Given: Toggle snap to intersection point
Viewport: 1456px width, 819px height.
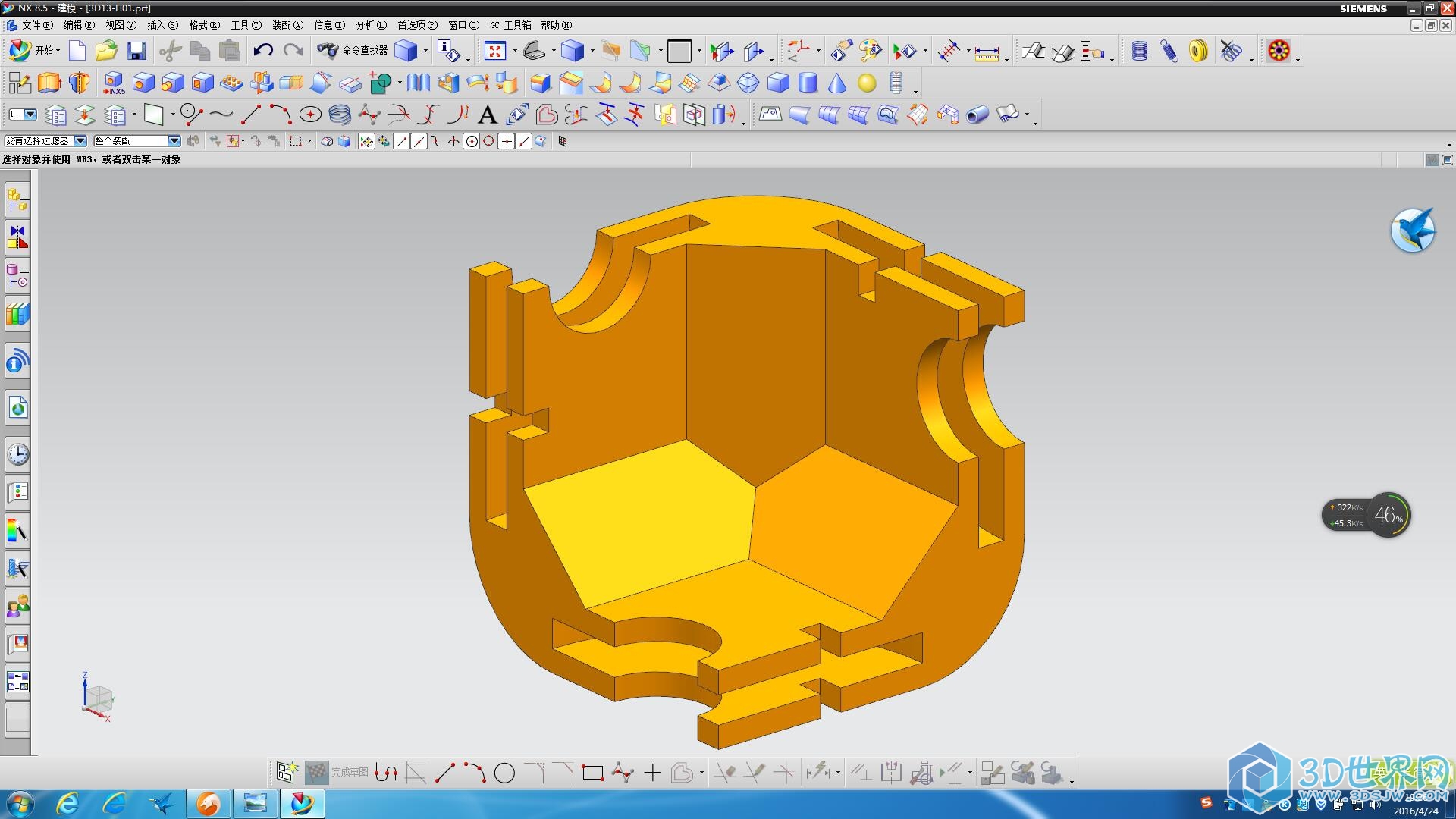Looking at the screenshot, I should click(x=453, y=141).
